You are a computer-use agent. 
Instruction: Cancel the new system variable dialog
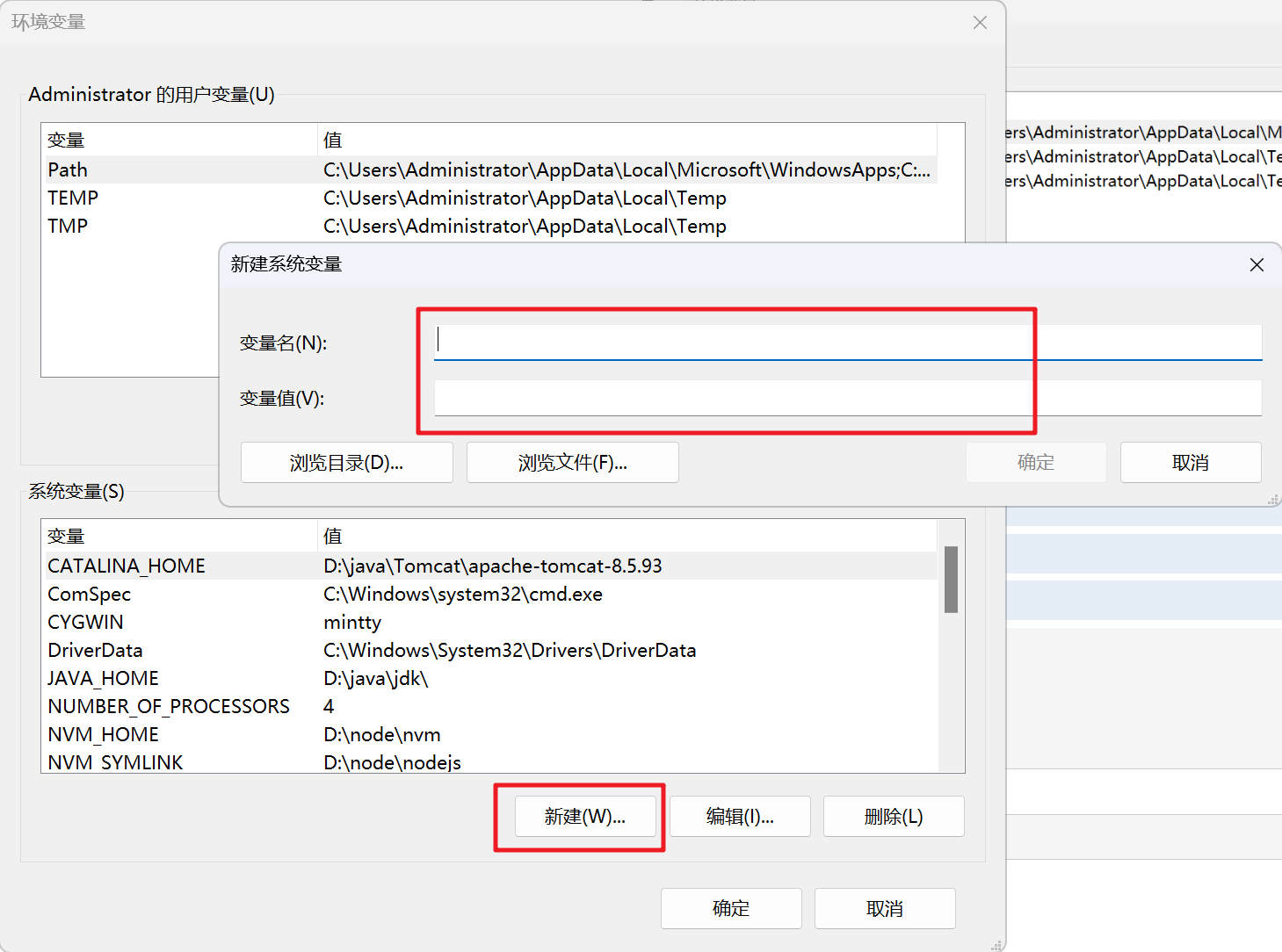pyautogui.click(x=1190, y=463)
